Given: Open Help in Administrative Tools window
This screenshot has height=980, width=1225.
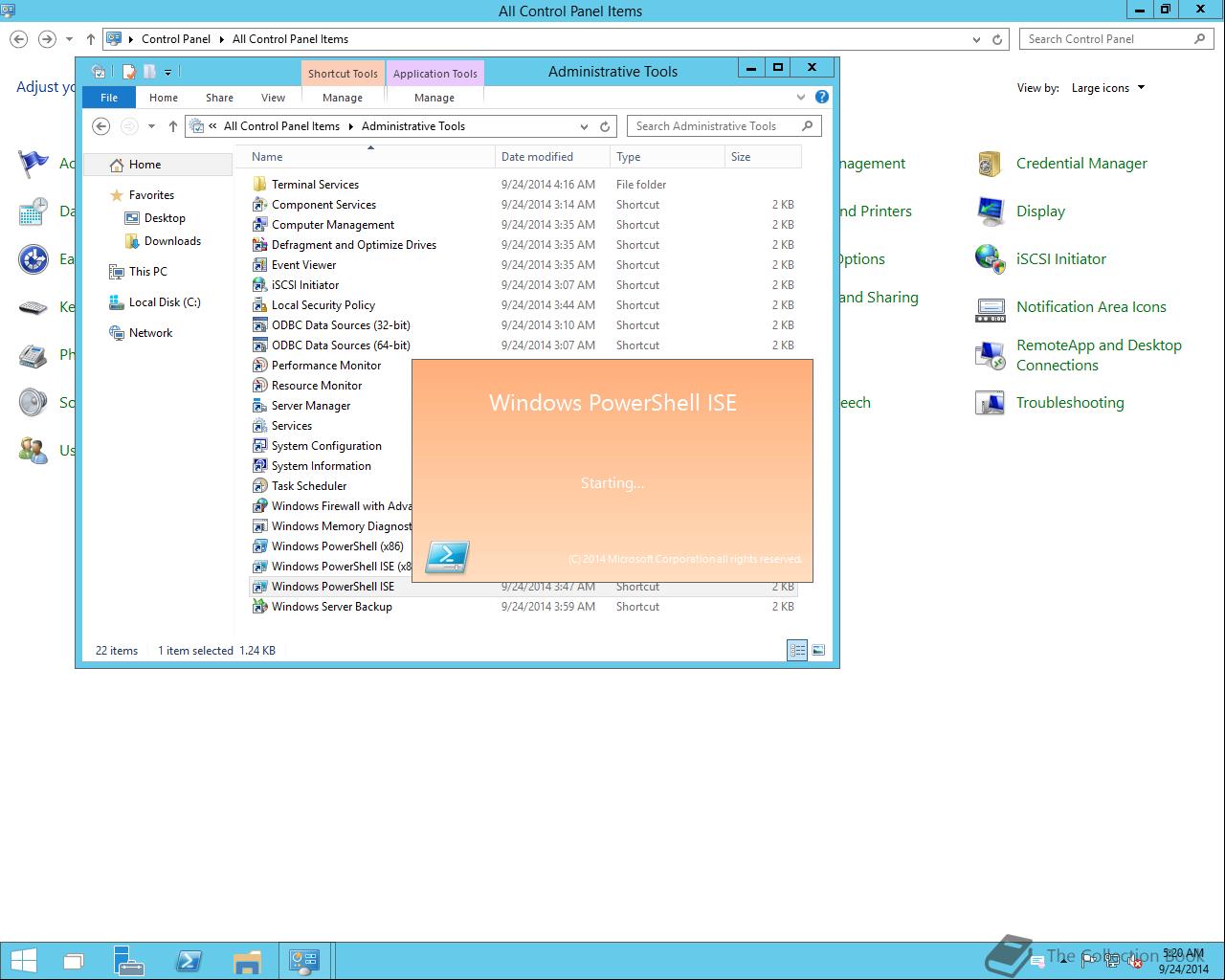Looking at the screenshot, I should click(821, 97).
